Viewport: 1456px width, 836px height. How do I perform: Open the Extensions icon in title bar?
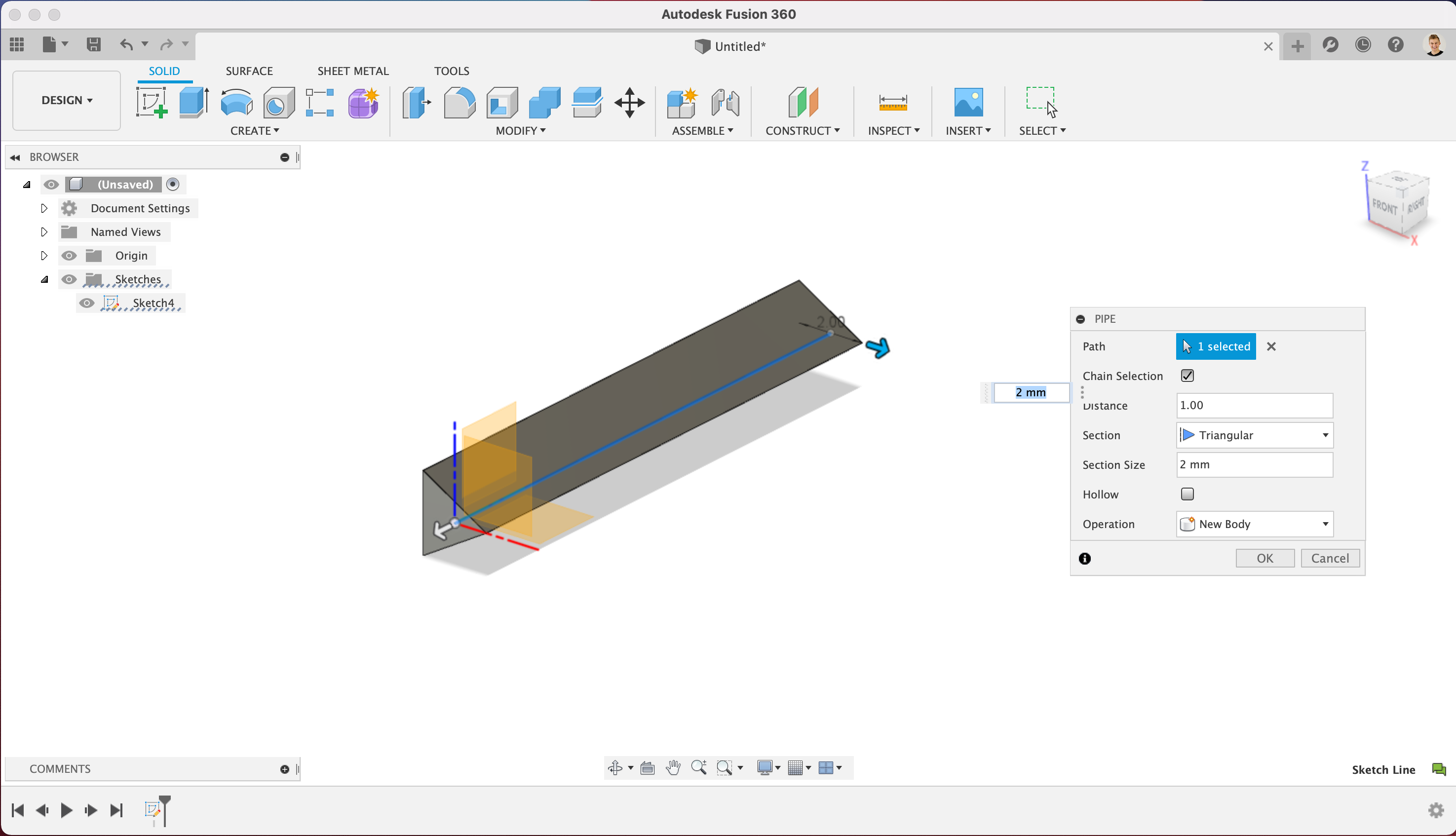1330,45
